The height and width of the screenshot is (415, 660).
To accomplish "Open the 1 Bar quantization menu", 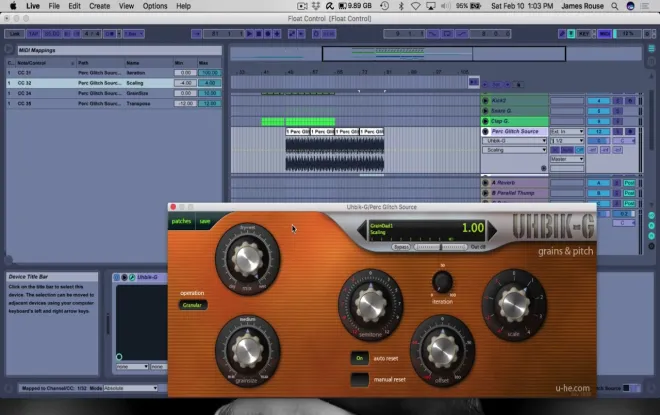I will click(x=134, y=34).
